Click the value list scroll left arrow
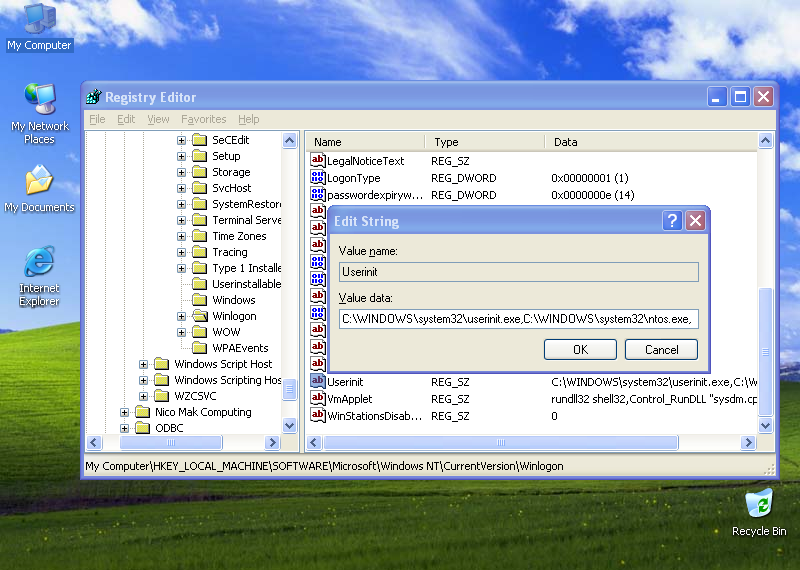 pos(314,442)
